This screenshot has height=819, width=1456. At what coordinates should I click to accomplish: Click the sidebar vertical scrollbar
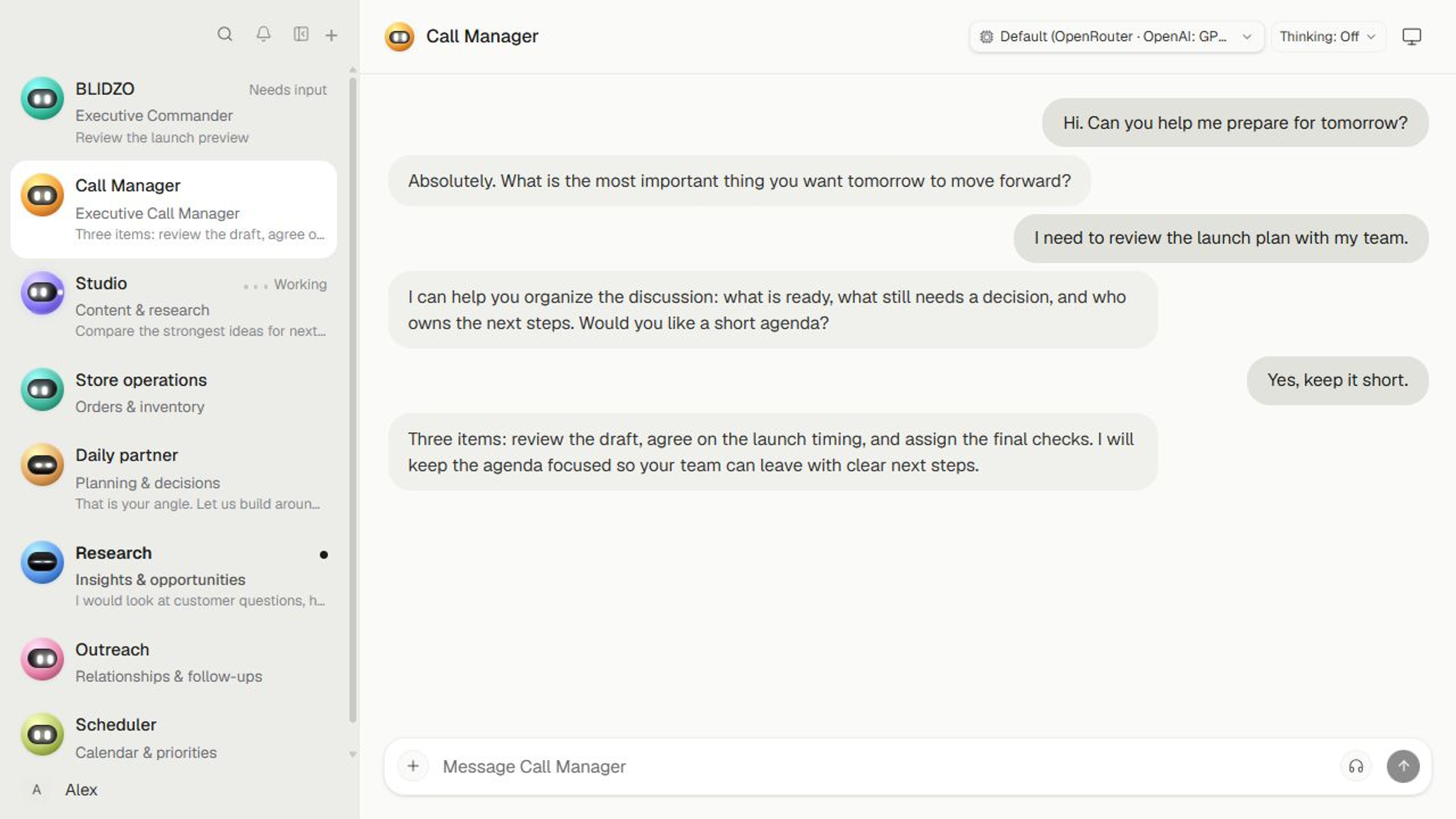pyautogui.click(x=353, y=400)
